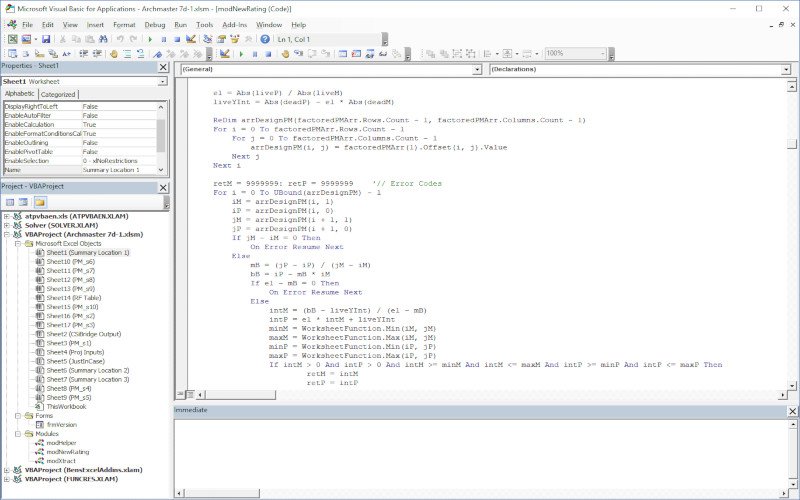The width and height of the screenshot is (800, 500).
Task: Collapse the Modules folder in project tree
Action: pyautogui.click(x=19, y=433)
